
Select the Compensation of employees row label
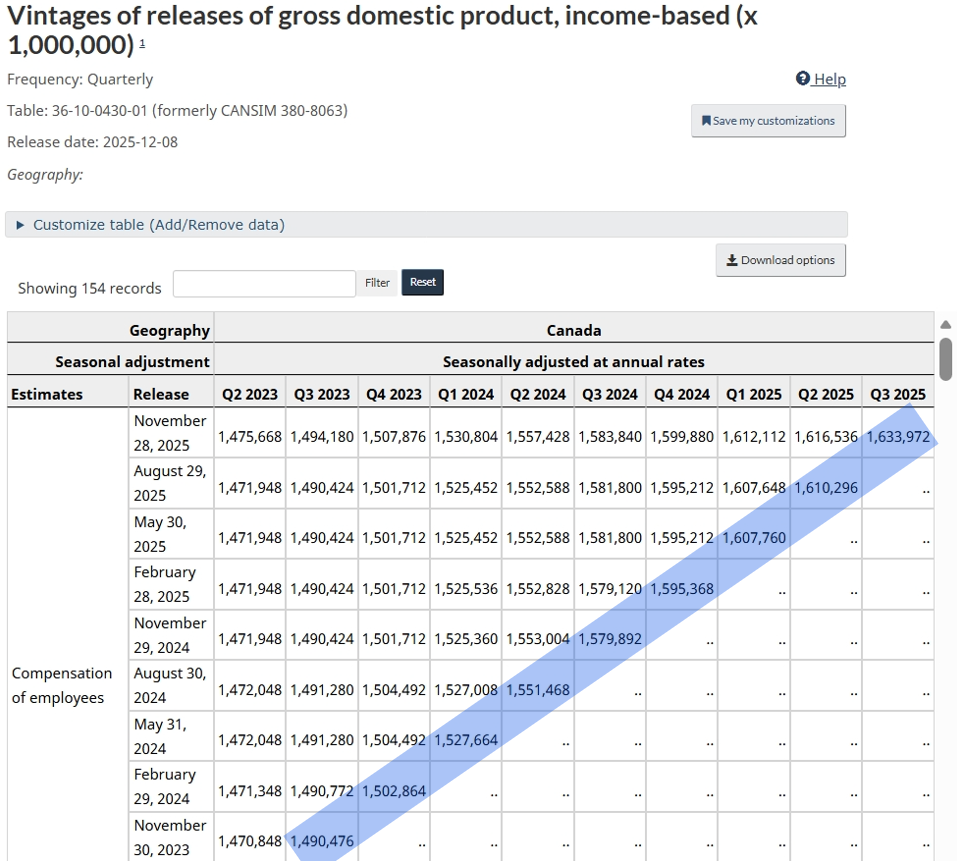(62, 685)
